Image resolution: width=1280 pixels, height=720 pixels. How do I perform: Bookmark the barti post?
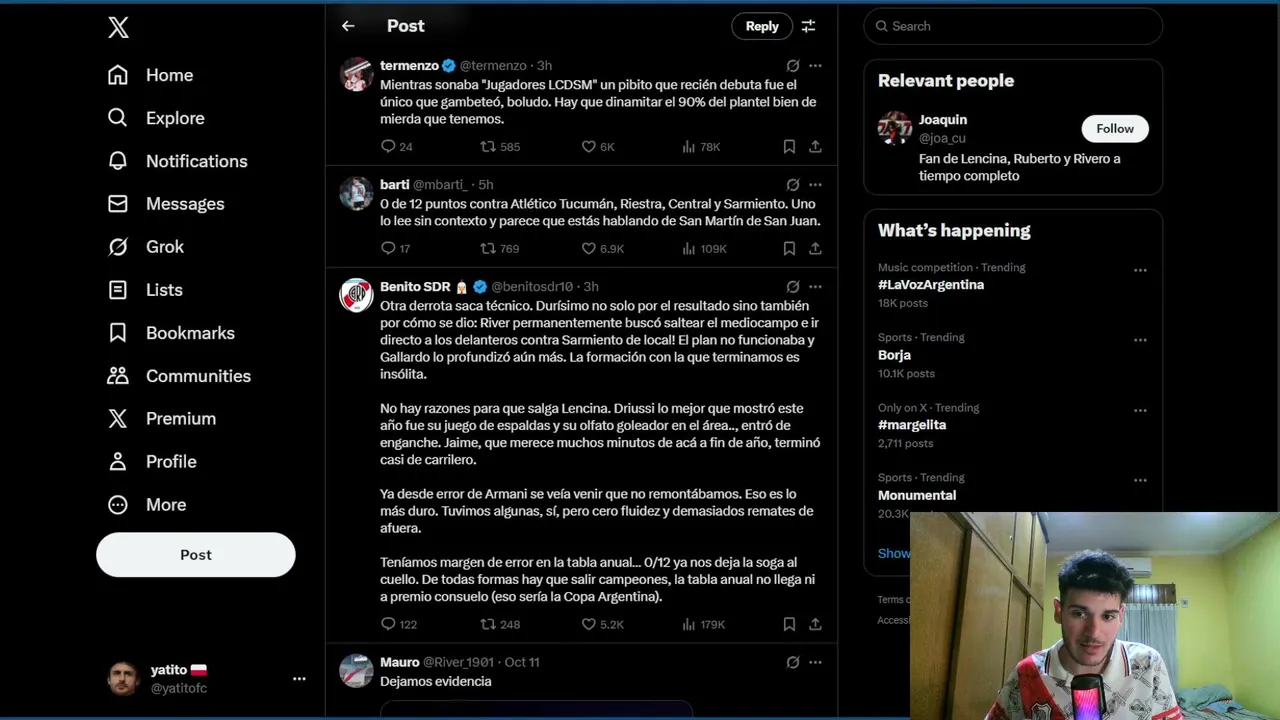789,248
